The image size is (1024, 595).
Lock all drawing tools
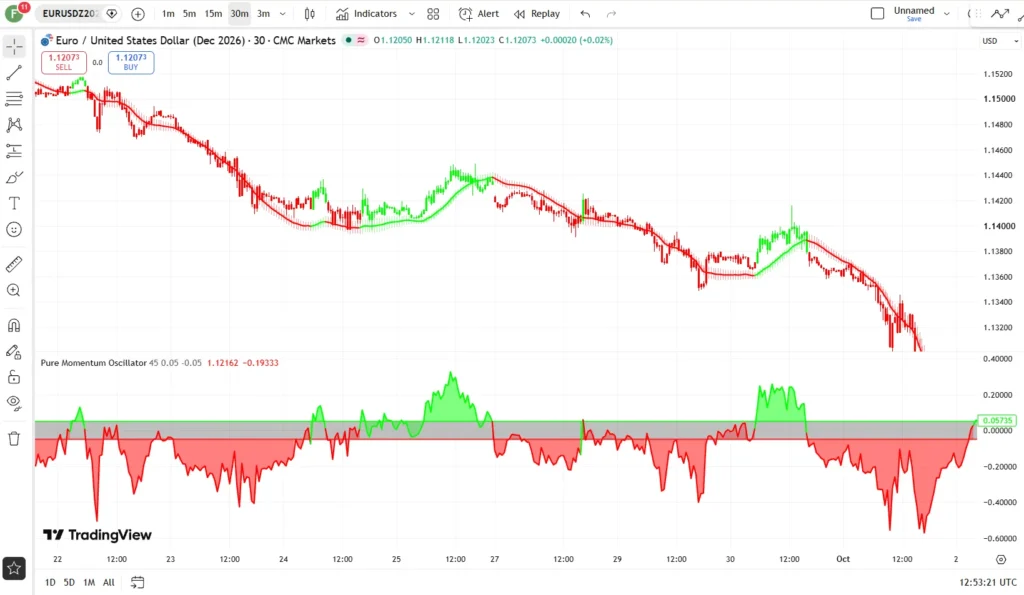[14, 378]
